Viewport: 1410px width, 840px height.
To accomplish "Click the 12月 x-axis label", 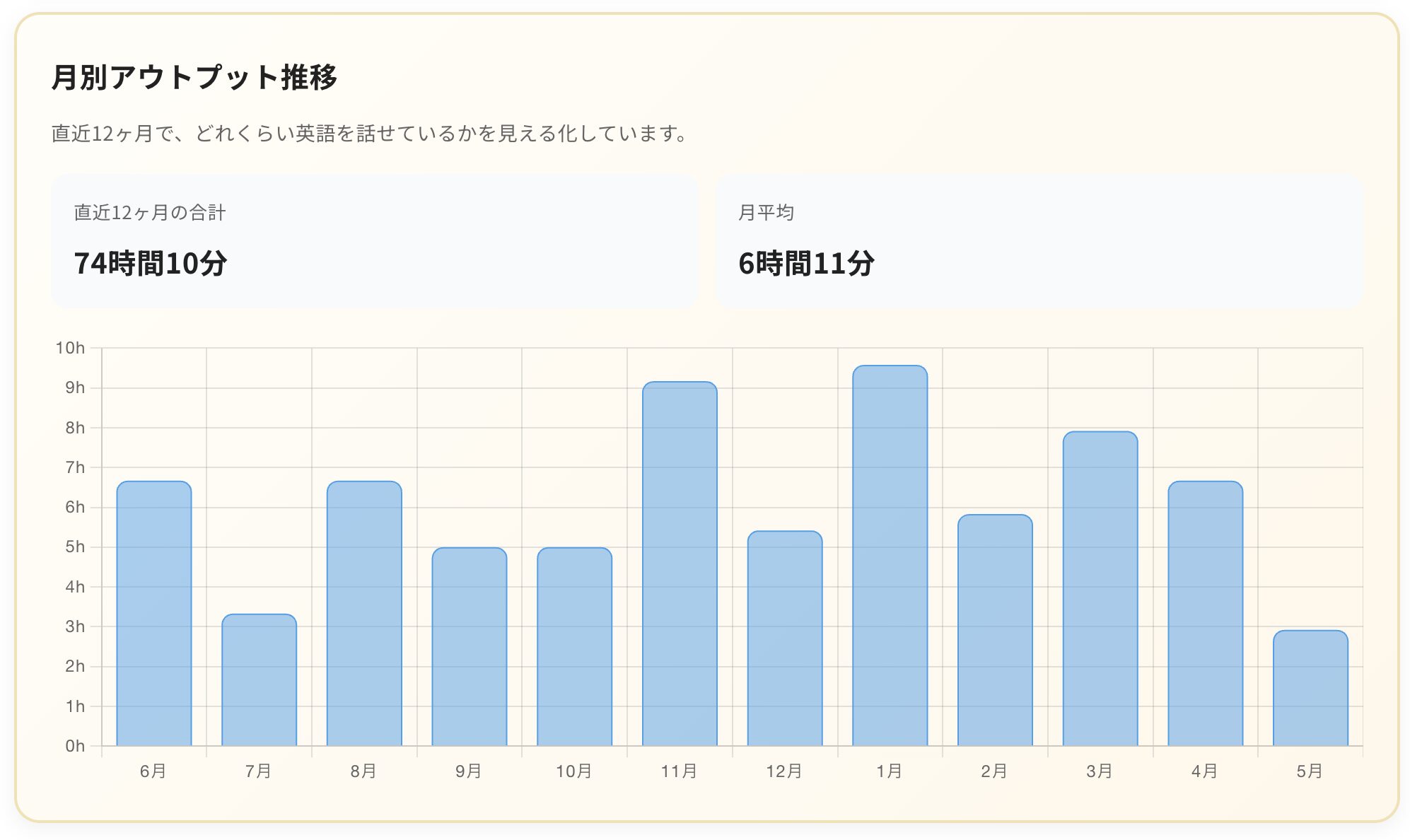I will 785,771.
